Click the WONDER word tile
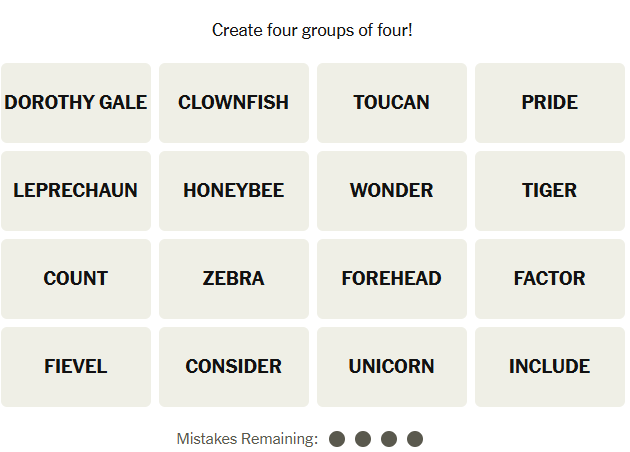630x452 pixels. pos(392,191)
